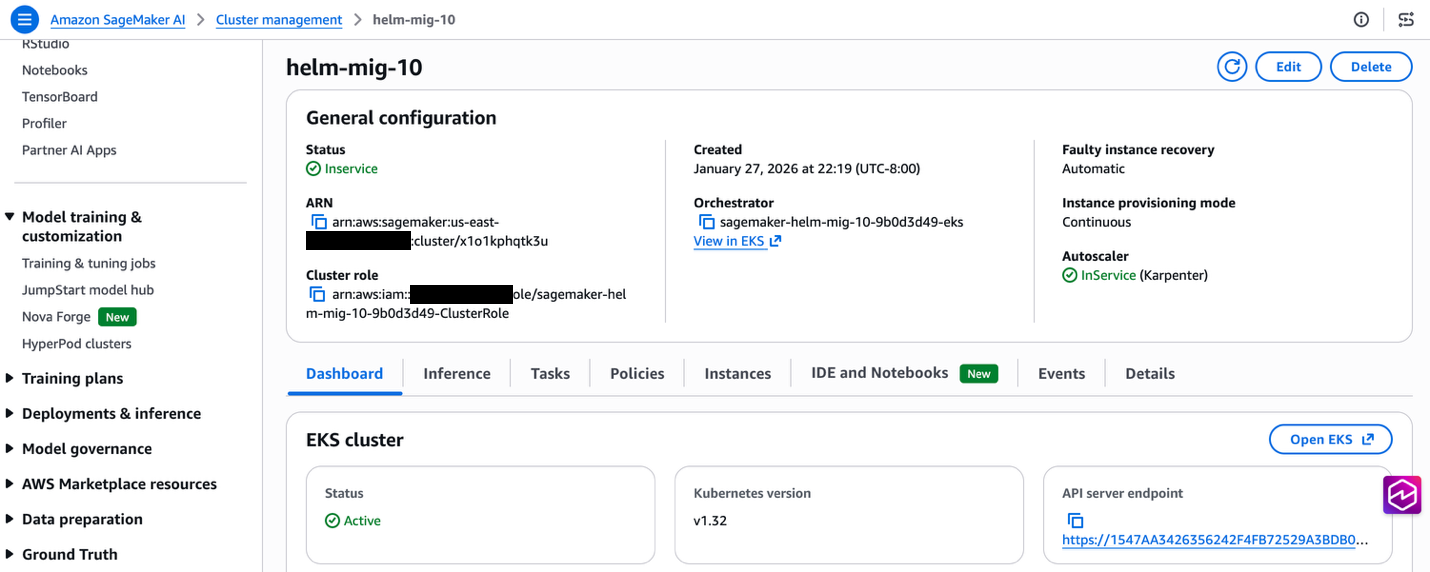Click the Delete button
The height and width of the screenshot is (572, 1430).
[1371, 67]
